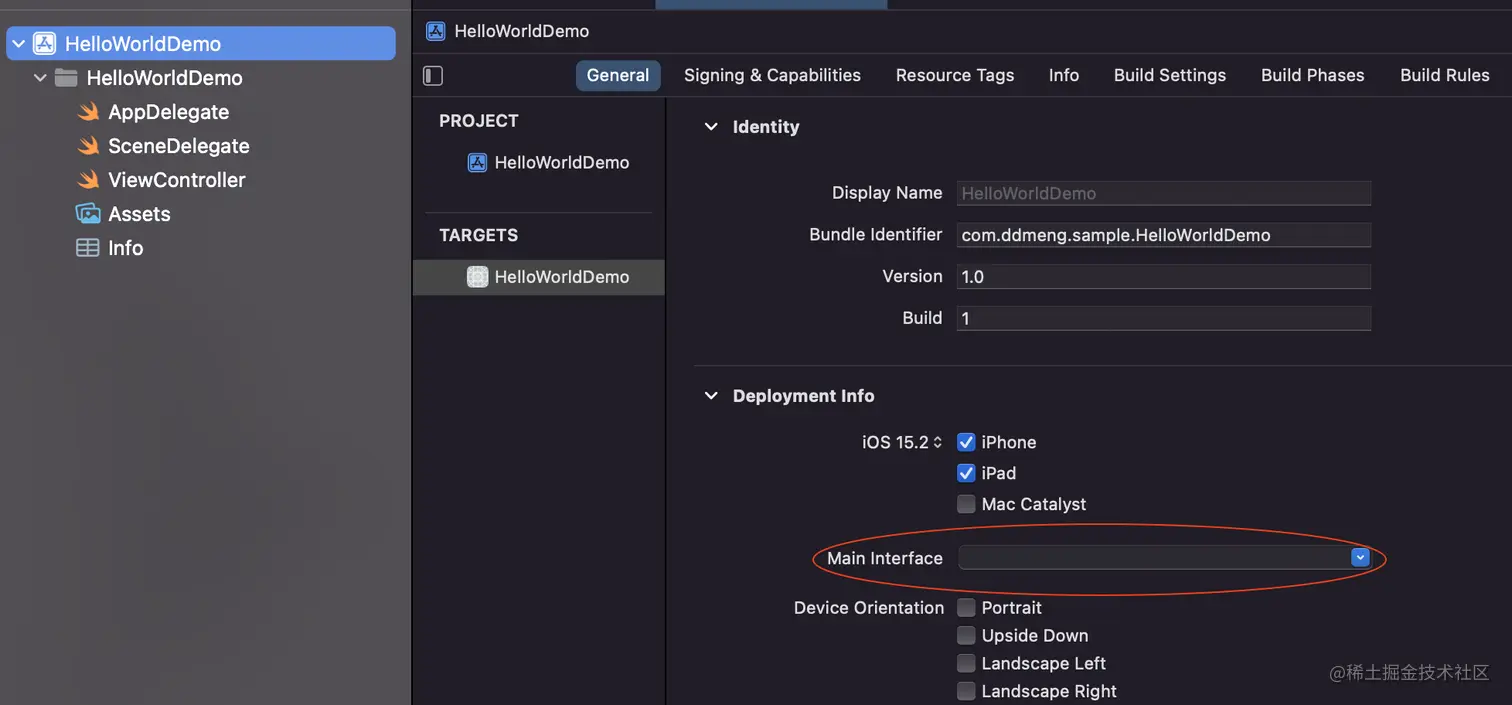Check the Upside Down orientation option
Viewport: 1512px width, 705px height.
[x=966, y=635]
